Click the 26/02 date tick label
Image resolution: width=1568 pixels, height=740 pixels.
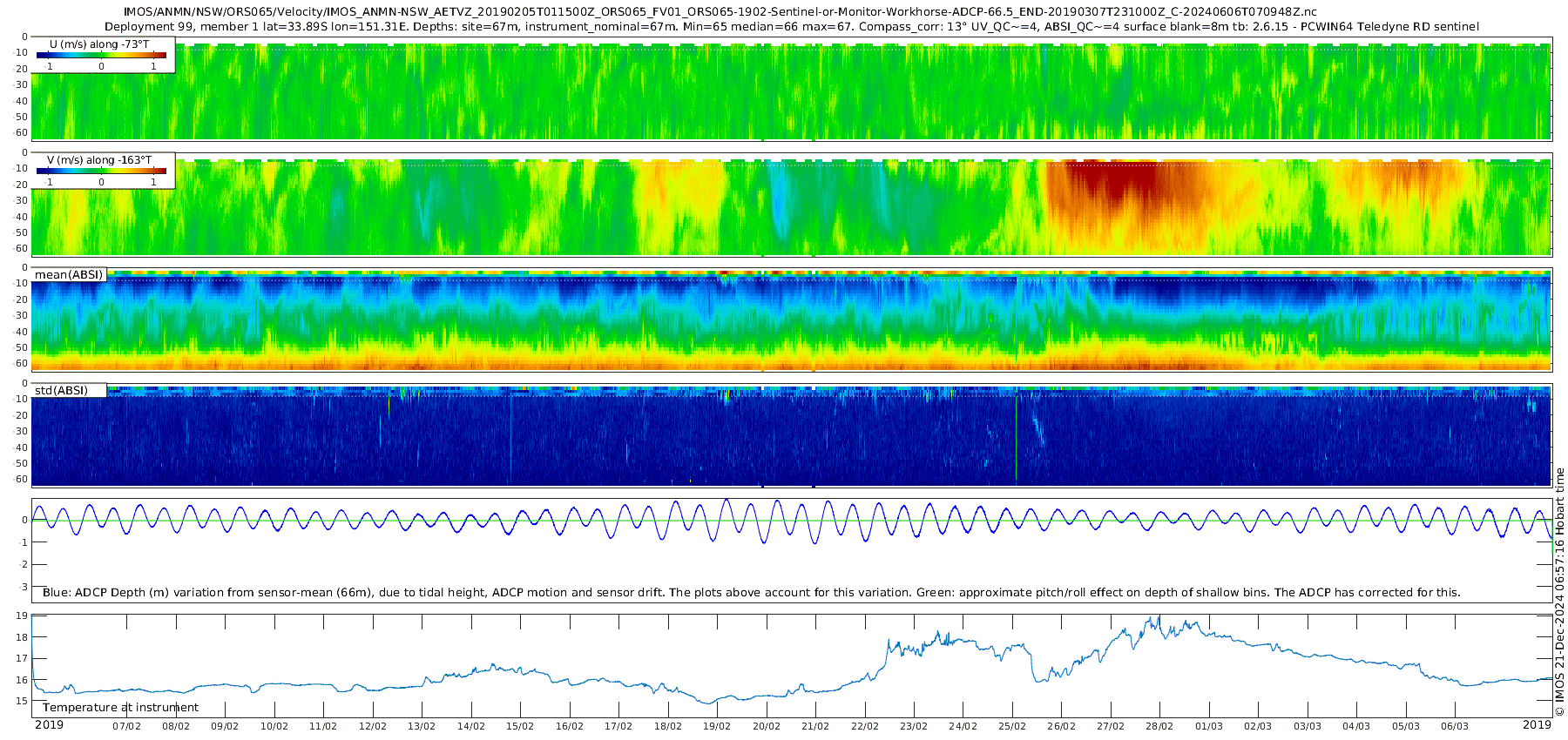(1061, 726)
